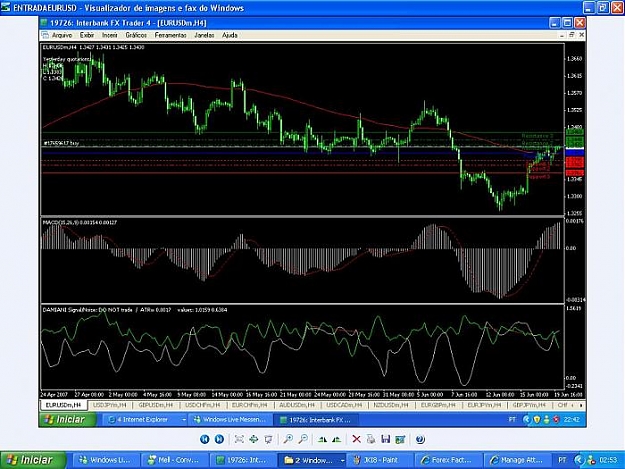Switch to the EURJPYm,H4 chart tab

484,405
